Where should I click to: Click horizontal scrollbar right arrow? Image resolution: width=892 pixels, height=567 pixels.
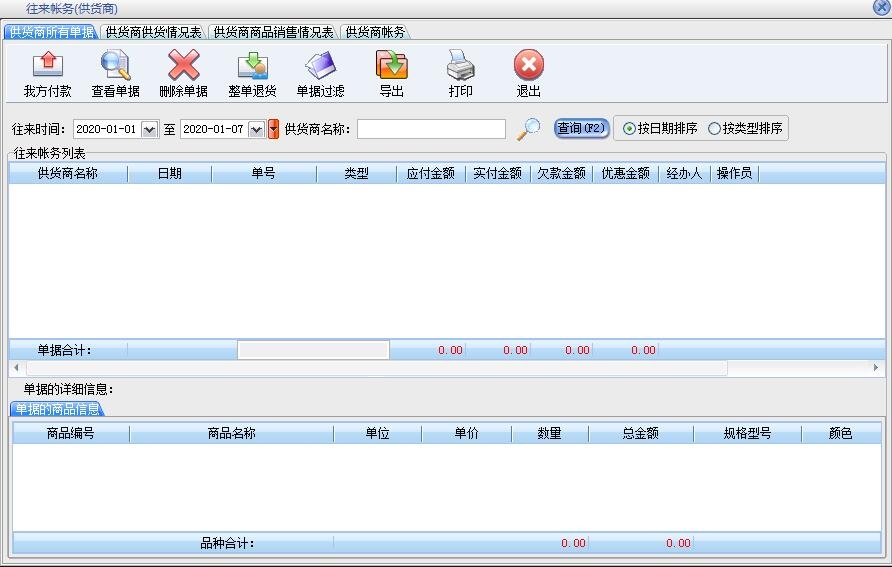876,367
